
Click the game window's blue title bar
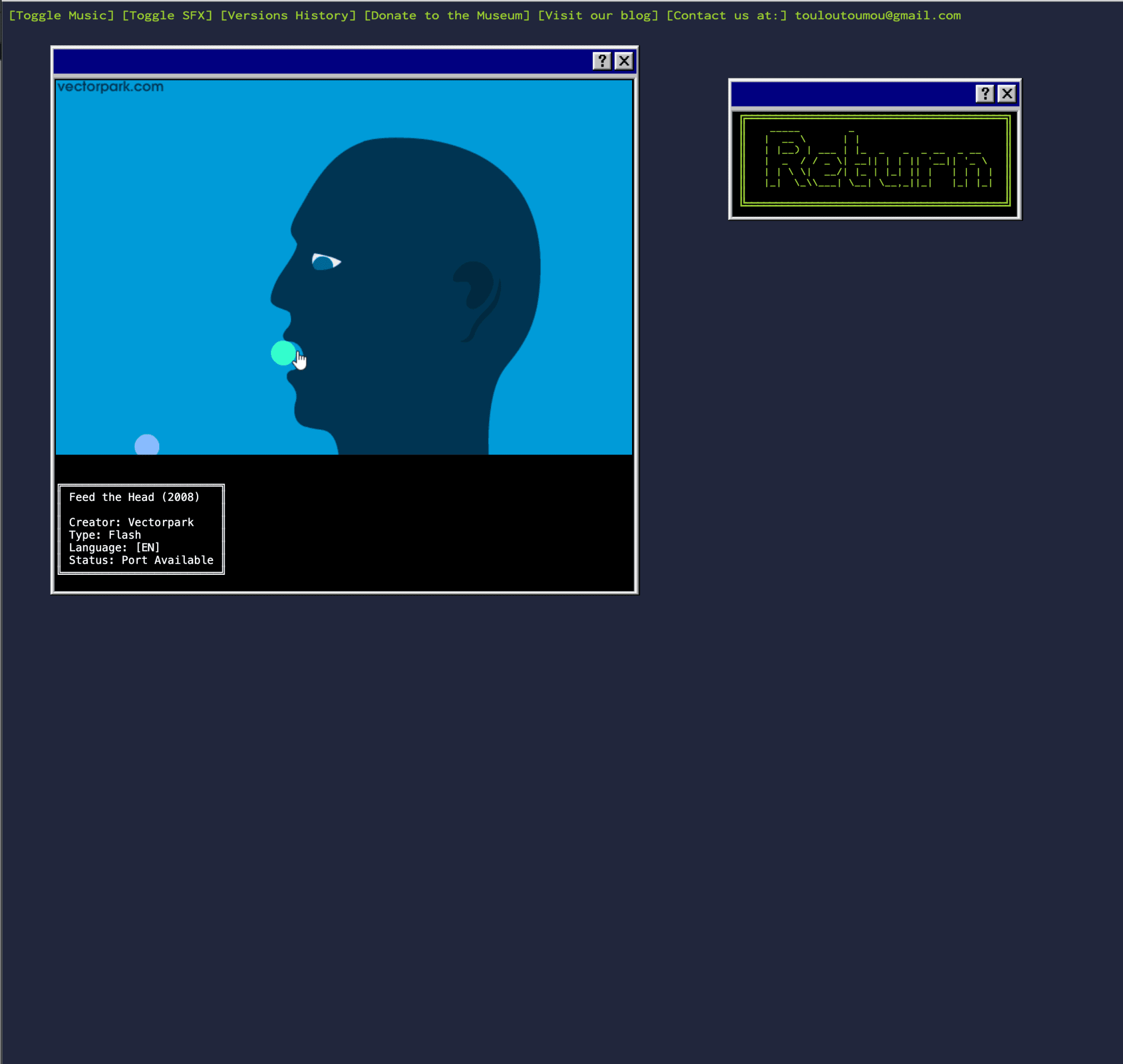[x=318, y=61]
